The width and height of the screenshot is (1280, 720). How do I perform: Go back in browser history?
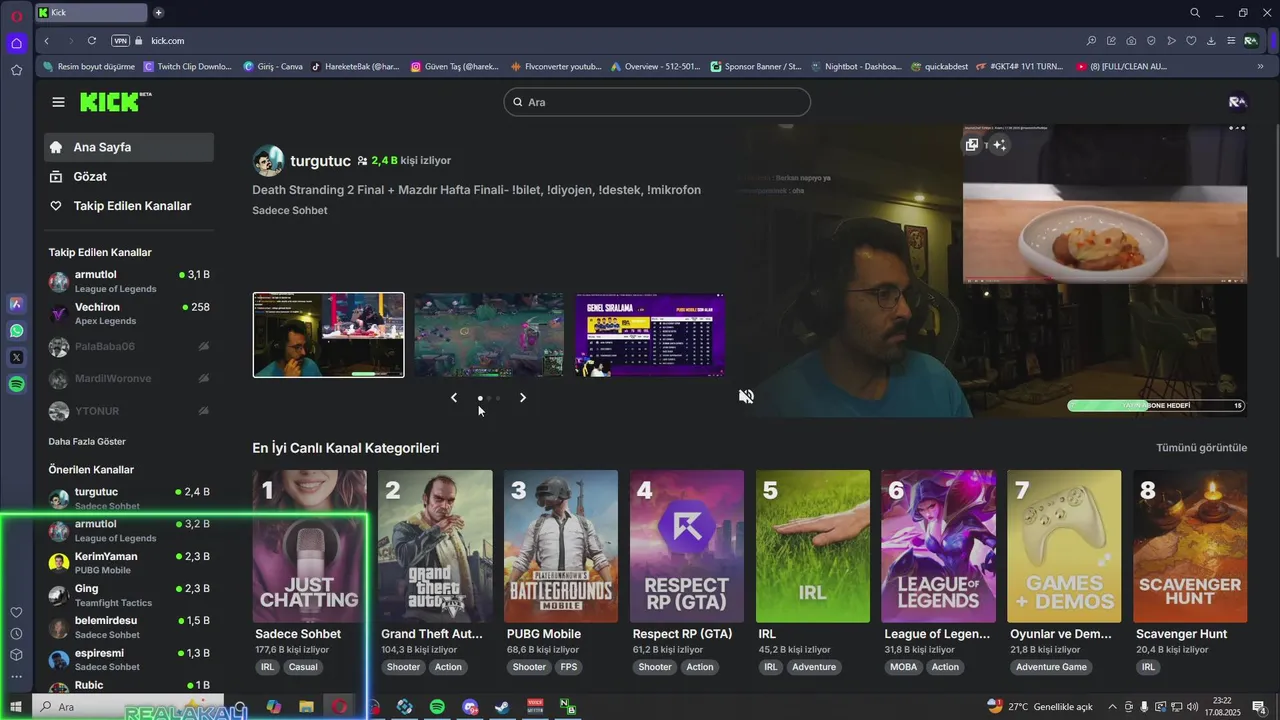46,41
